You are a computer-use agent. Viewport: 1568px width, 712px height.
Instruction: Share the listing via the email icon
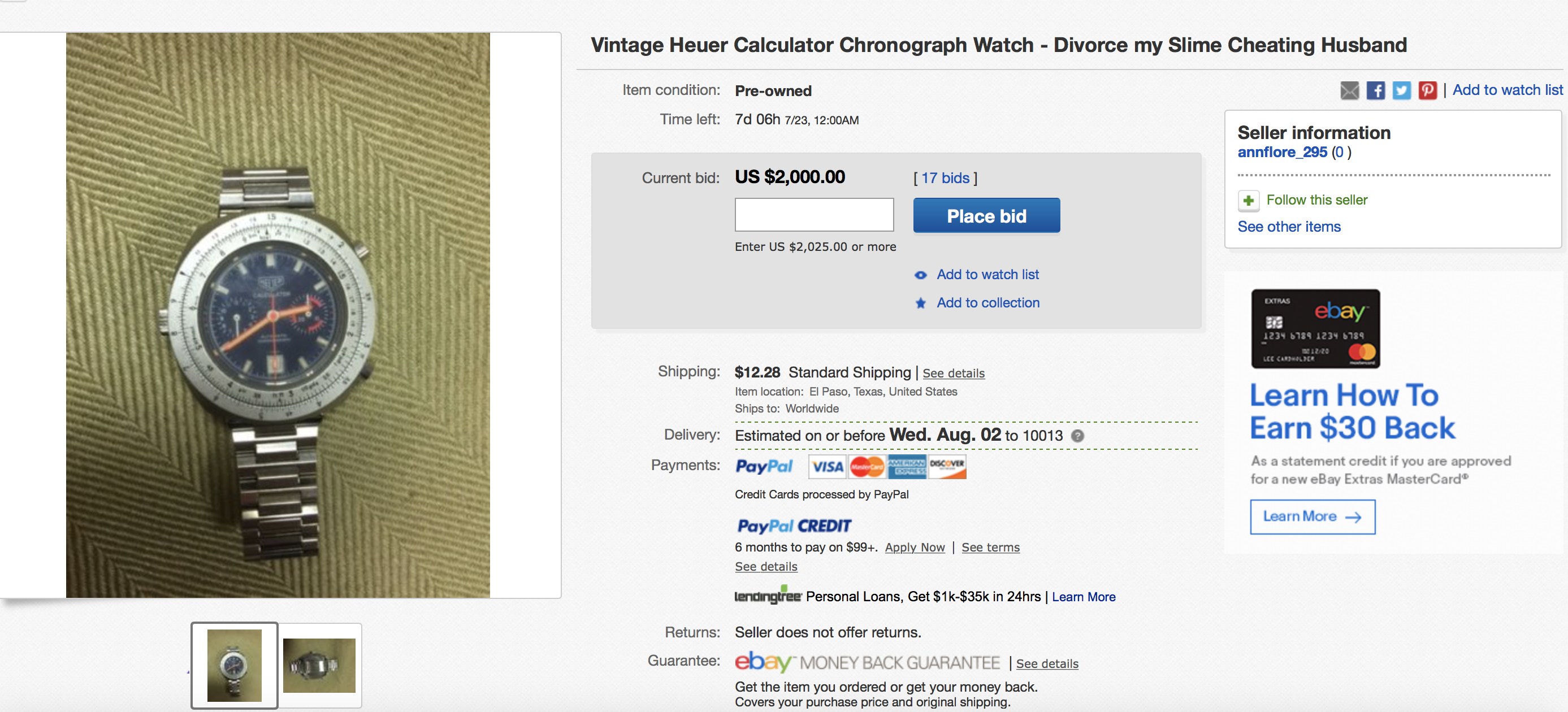pos(1349,90)
